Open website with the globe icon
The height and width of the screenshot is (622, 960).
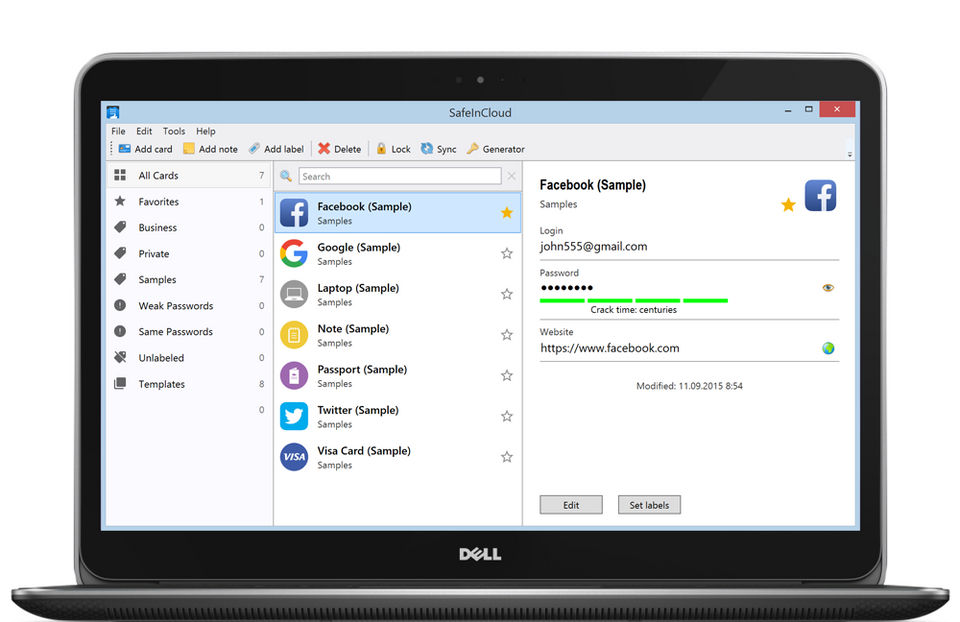coord(828,348)
